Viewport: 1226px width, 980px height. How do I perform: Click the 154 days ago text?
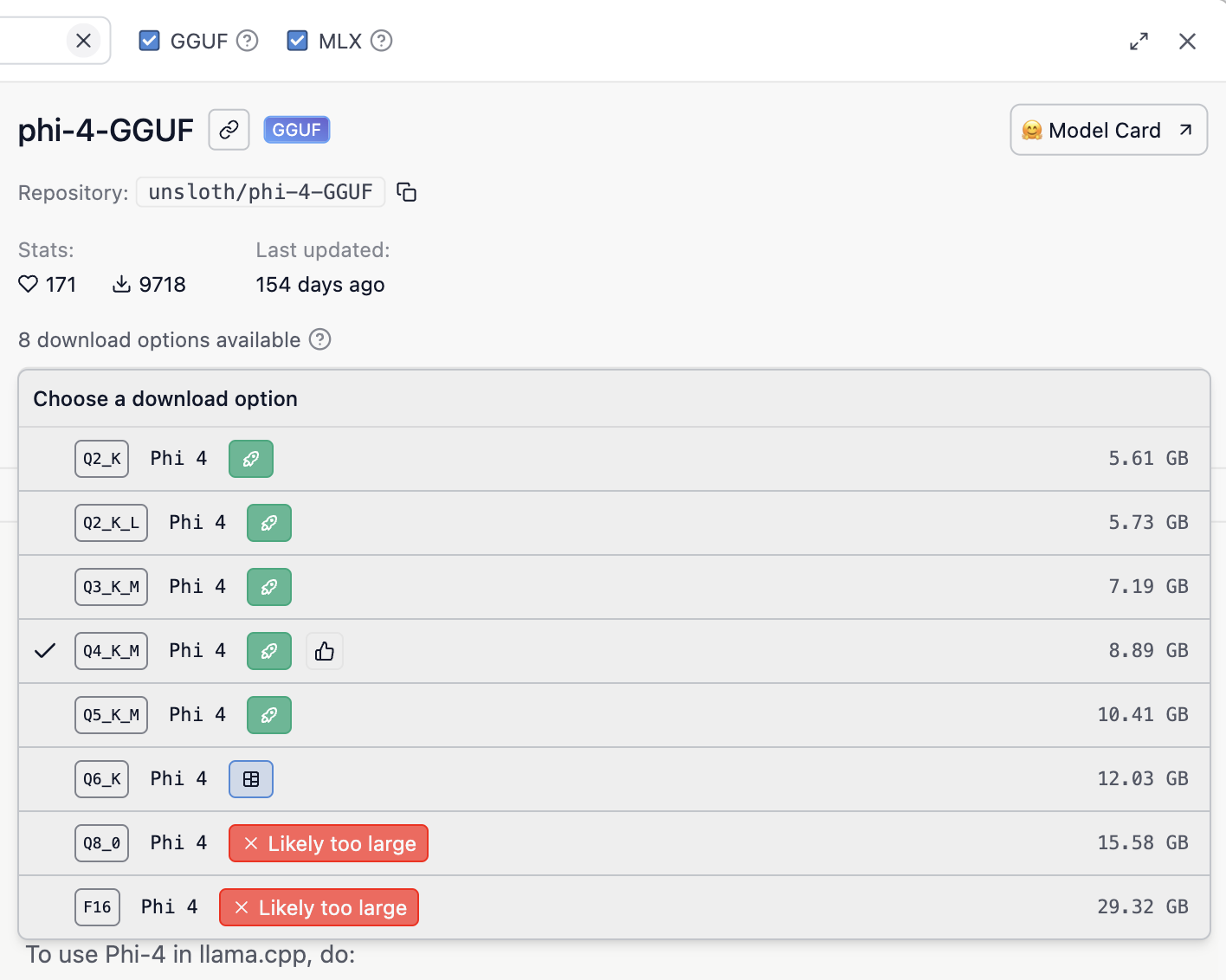click(x=320, y=285)
